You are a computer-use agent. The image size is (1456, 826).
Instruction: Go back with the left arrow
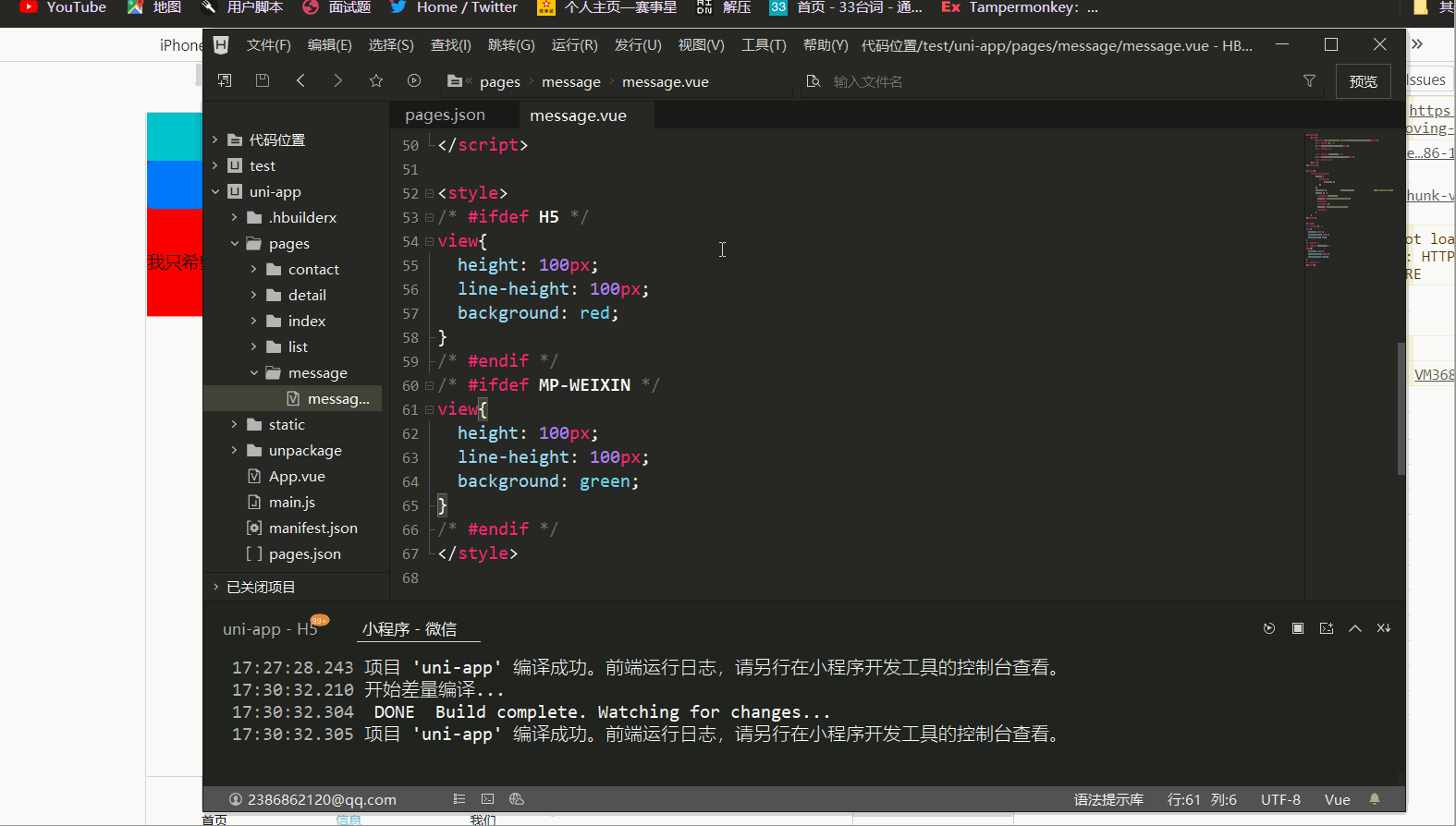pyautogui.click(x=300, y=80)
